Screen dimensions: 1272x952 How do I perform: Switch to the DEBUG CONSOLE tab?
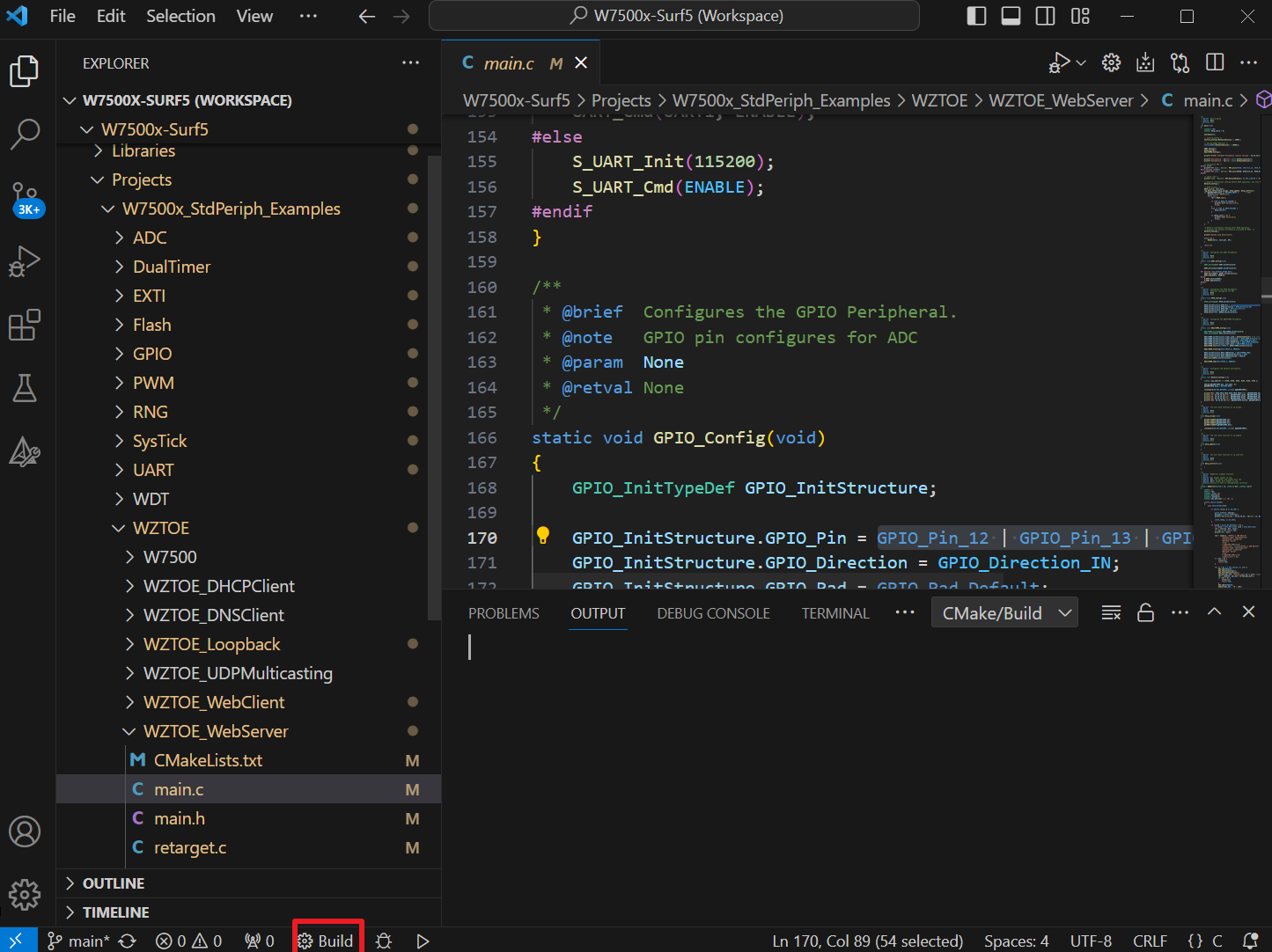(x=713, y=613)
